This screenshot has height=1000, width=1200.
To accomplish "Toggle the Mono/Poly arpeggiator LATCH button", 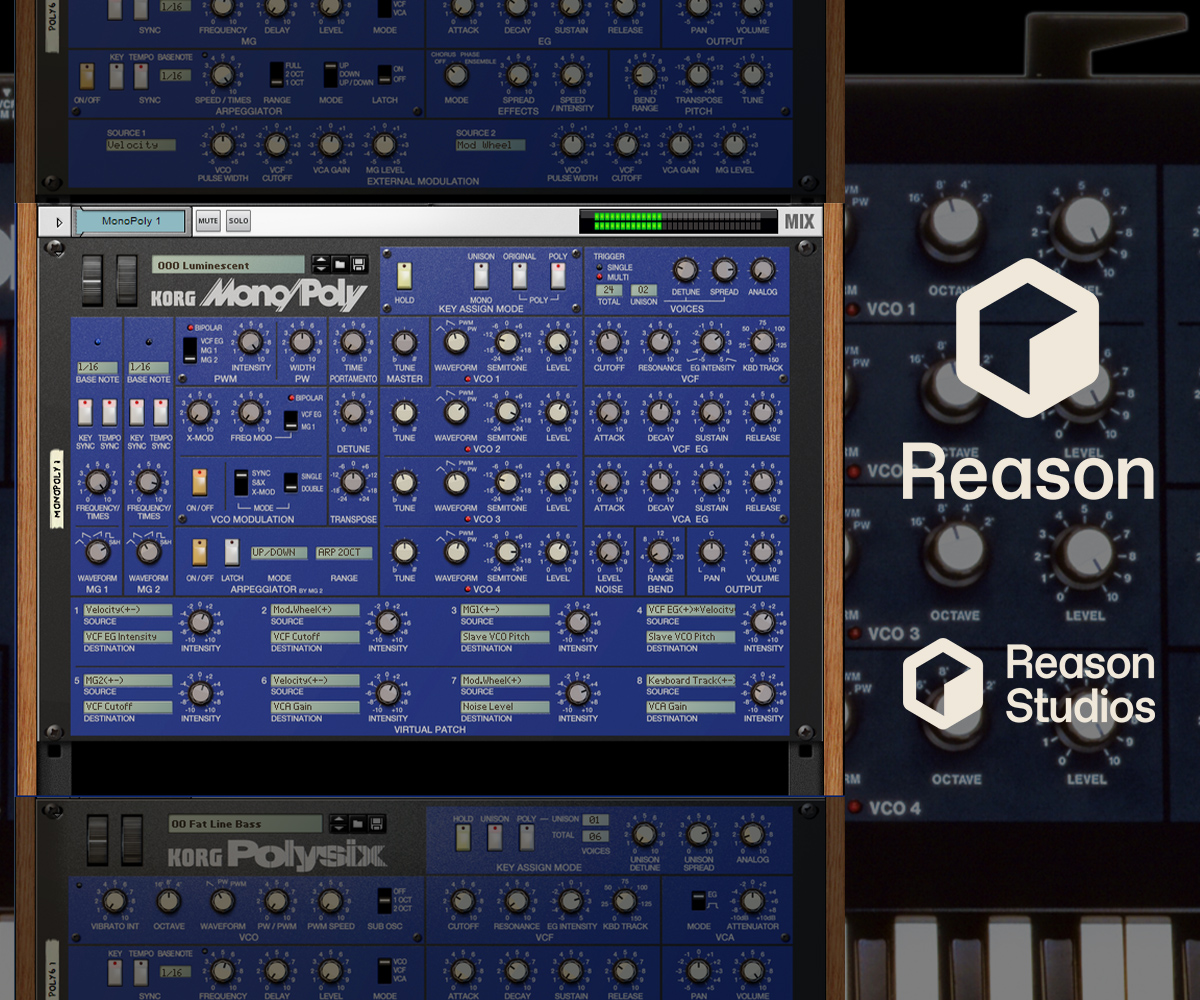I will pos(232,553).
